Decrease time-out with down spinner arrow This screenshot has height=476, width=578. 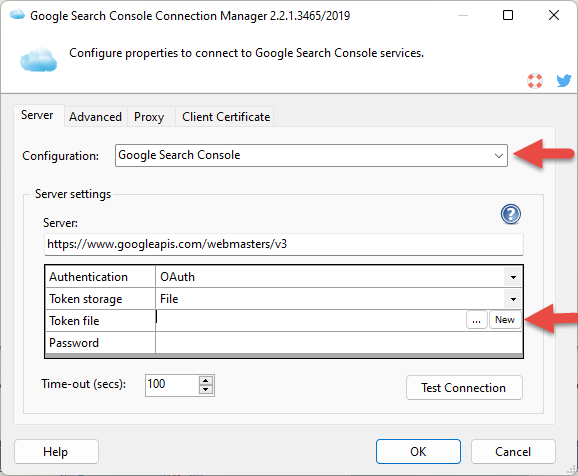[206, 390]
